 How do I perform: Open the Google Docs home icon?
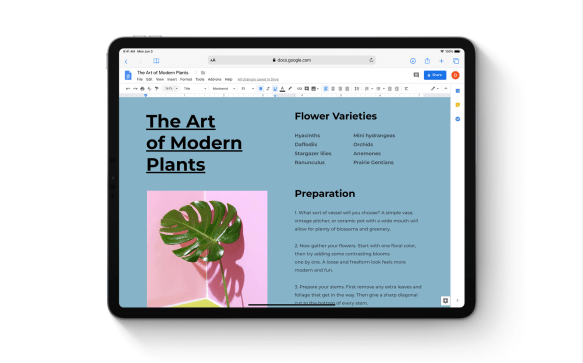[128, 76]
